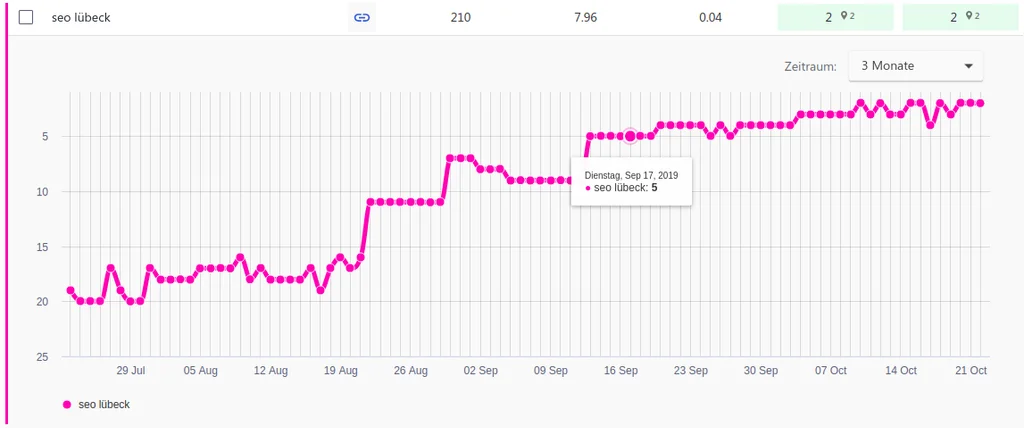
Task: Click the 0.04 value in the row
Action: (x=710, y=18)
